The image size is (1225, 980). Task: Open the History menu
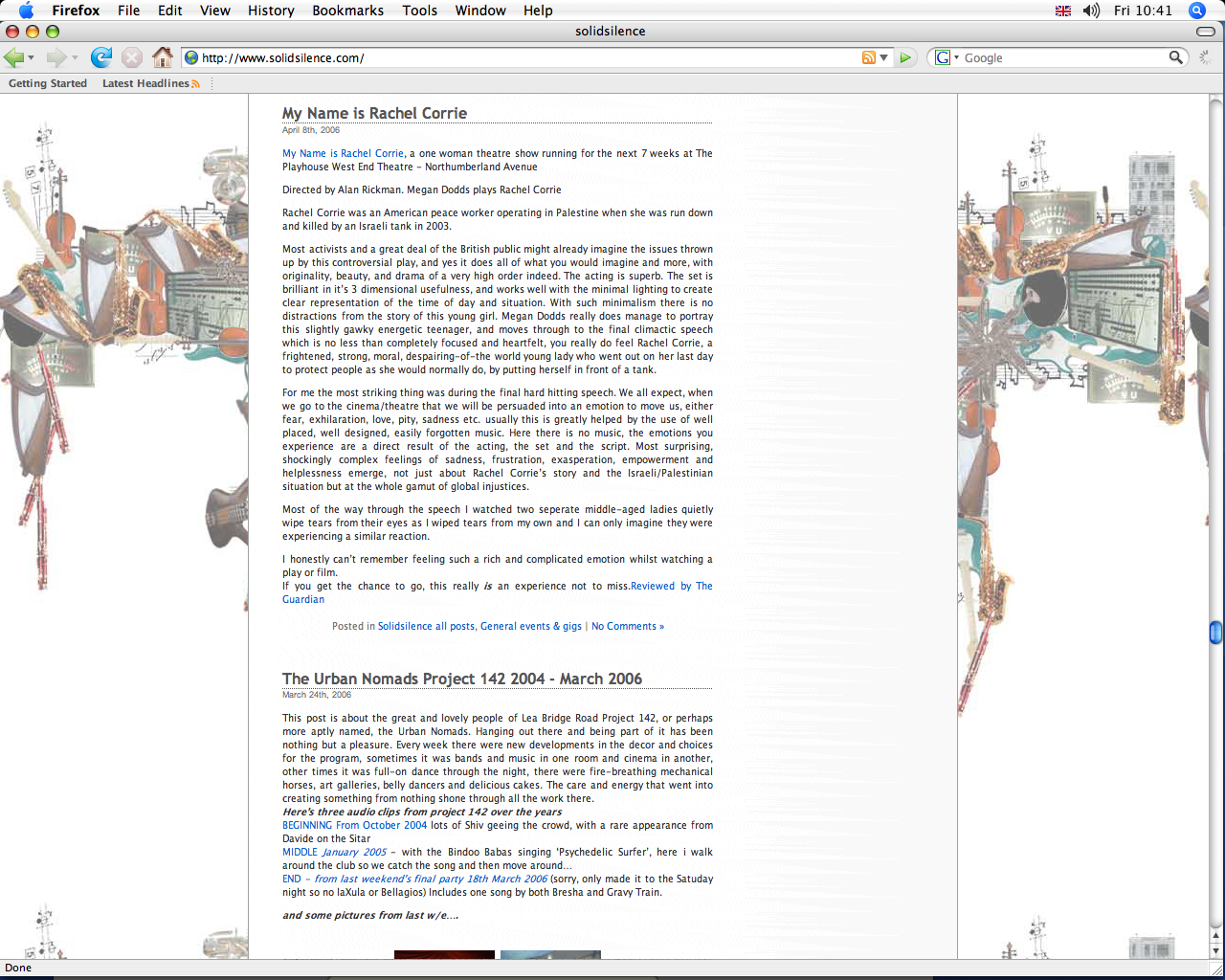[x=271, y=11]
